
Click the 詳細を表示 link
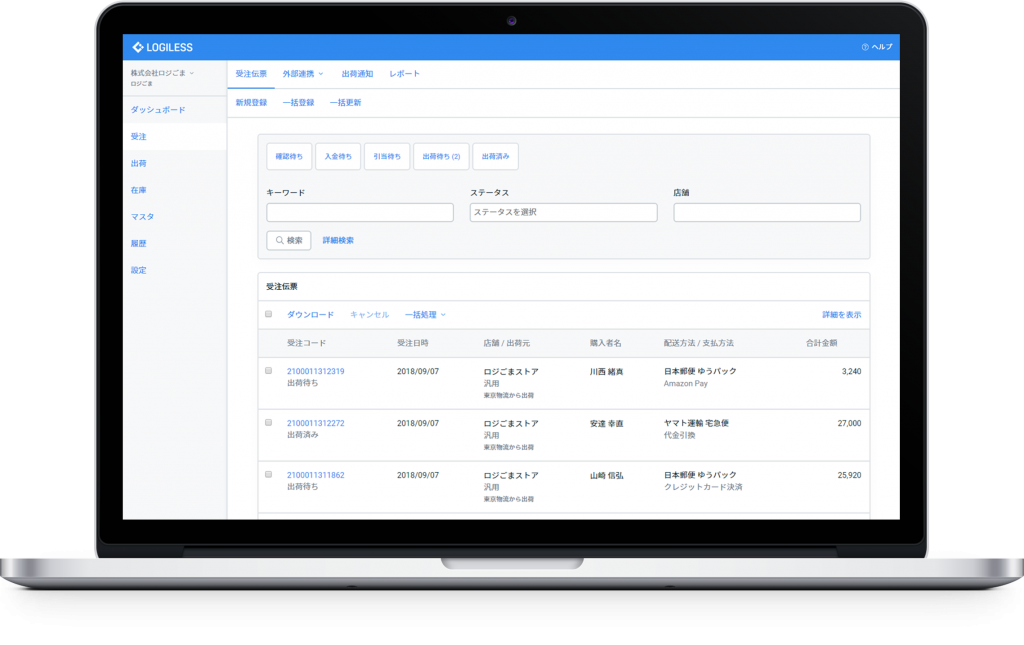tap(842, 315)
